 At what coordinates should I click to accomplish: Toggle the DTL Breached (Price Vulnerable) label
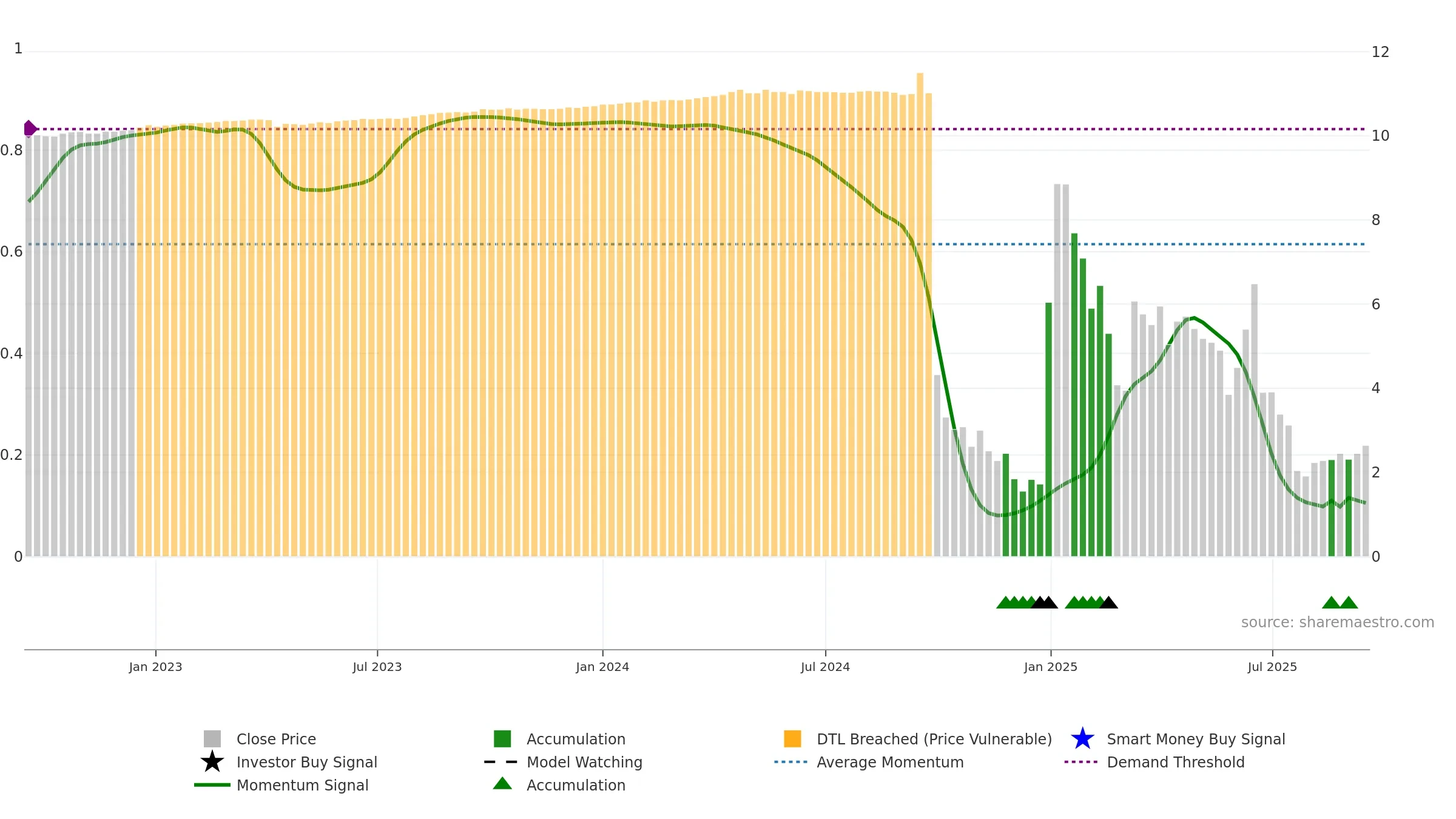tap(934, 739)
